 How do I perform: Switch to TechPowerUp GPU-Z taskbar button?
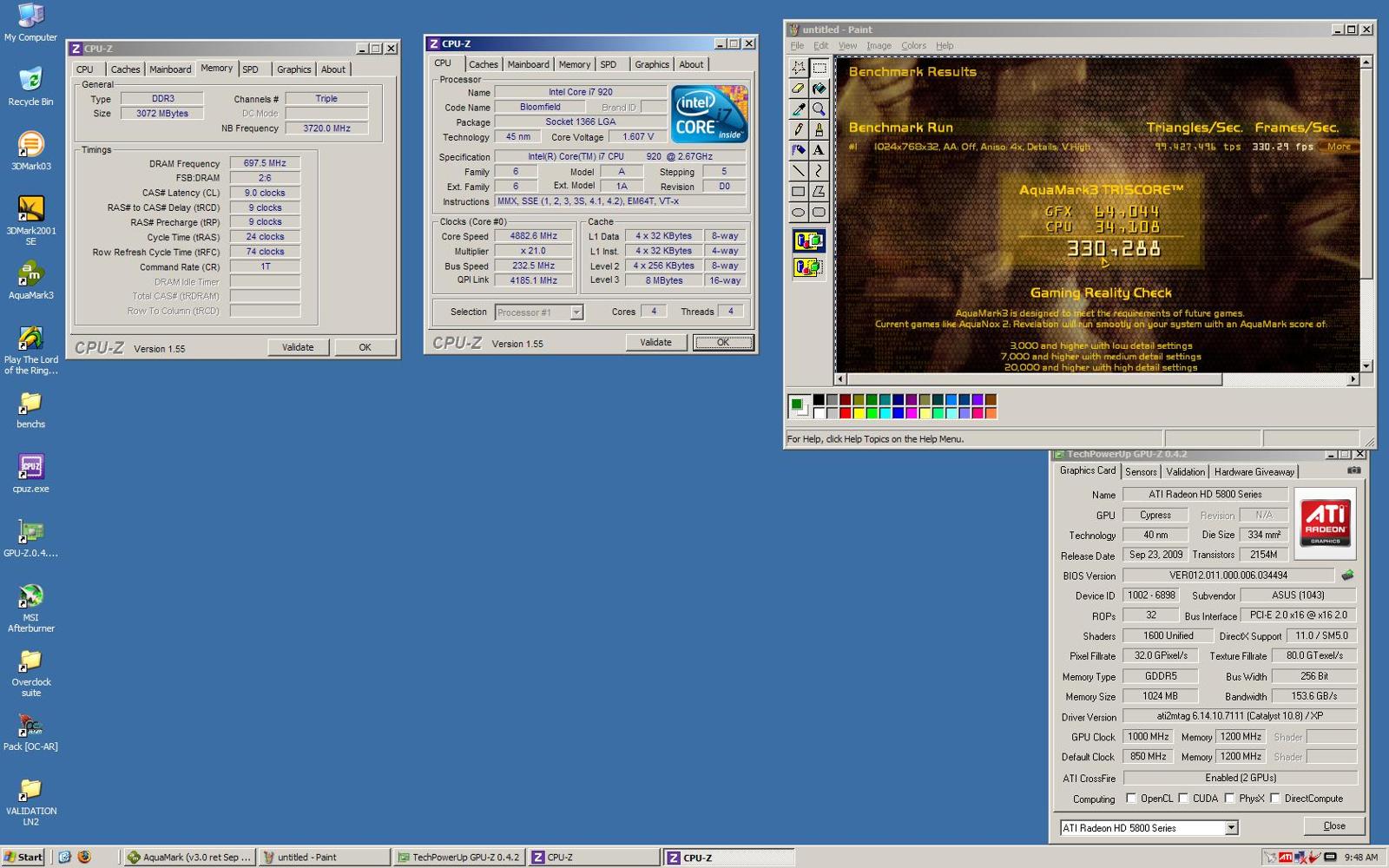(458, 857)
